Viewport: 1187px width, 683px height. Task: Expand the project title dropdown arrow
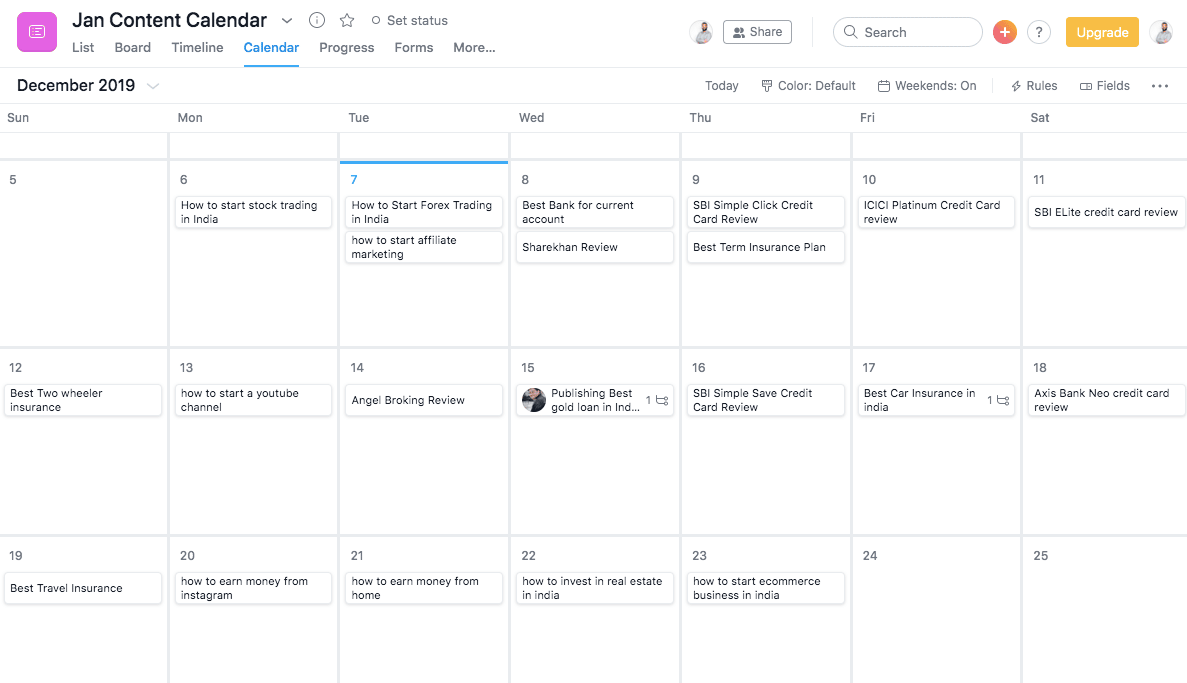tap(287, 20)
